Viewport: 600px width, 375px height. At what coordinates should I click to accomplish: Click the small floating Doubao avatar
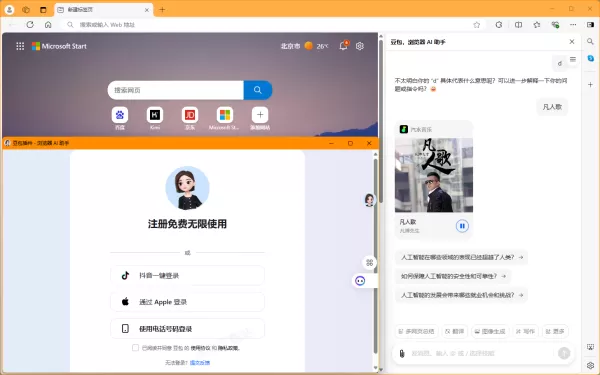click(x=369, y=200)
